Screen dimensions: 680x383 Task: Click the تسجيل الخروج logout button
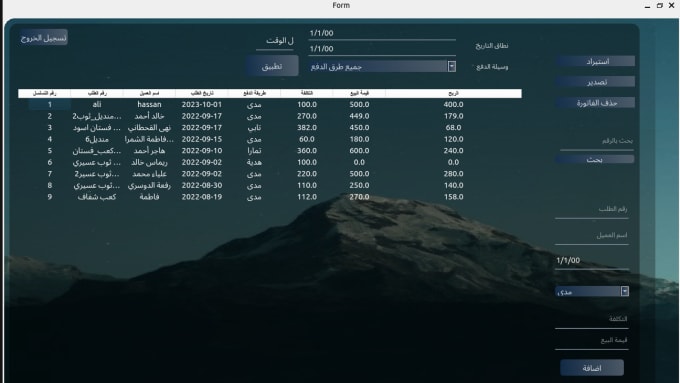(x=43, y=38)
